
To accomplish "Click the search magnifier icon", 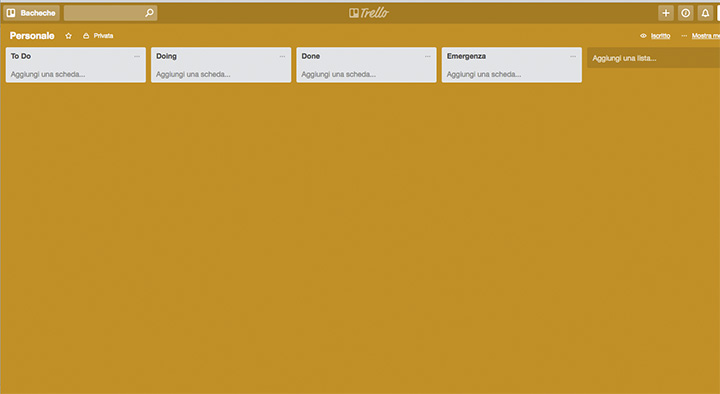I will click(149, 13).
